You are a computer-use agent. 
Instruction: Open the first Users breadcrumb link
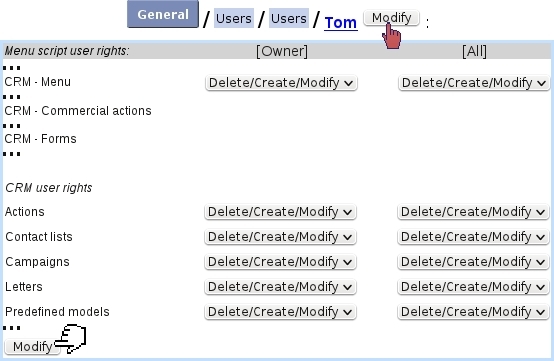click(234, 18)
